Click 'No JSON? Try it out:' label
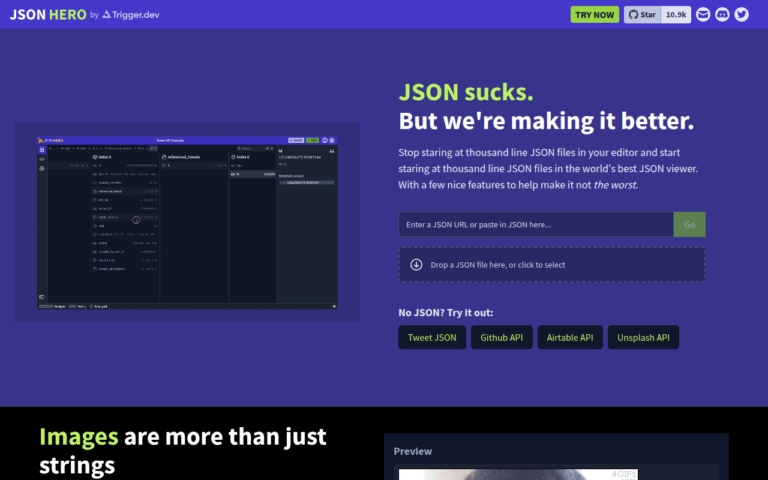768x480 pixels. [x=446, y=312]
